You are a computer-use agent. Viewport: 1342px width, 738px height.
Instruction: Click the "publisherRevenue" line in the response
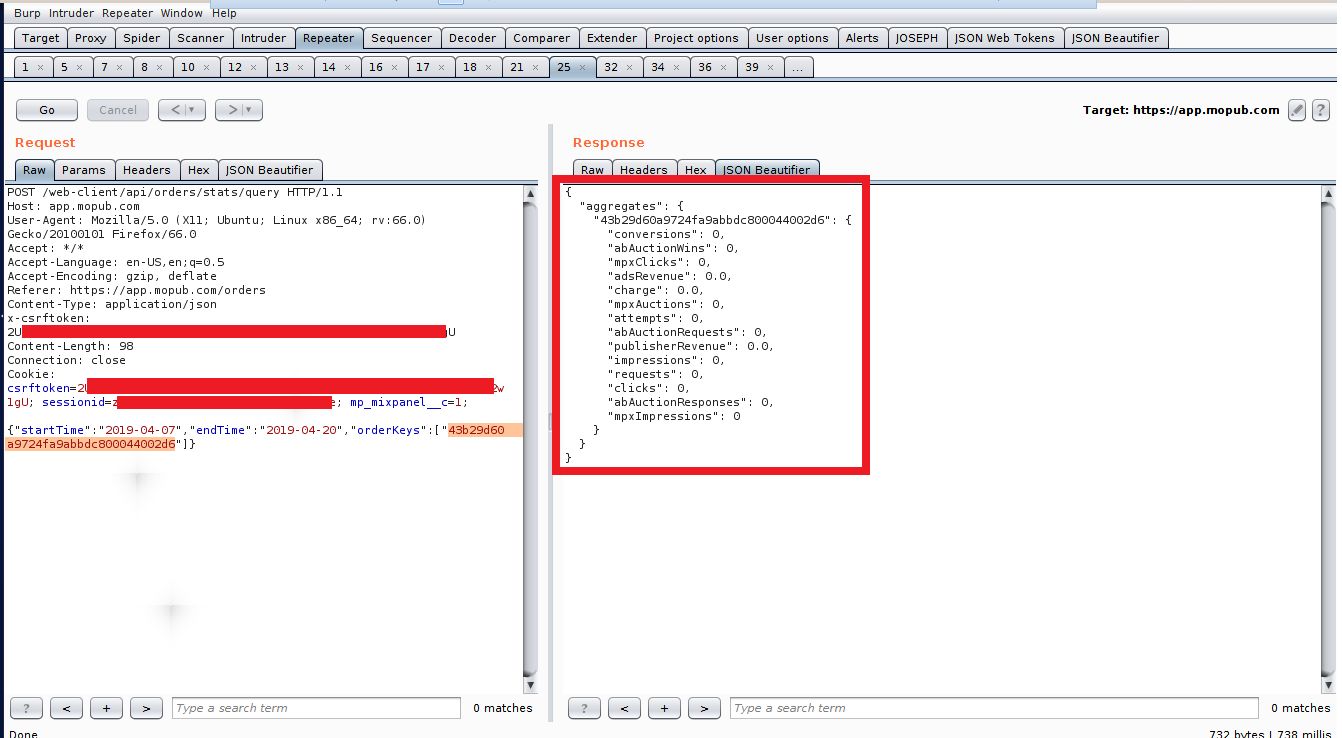click(691, 346)
